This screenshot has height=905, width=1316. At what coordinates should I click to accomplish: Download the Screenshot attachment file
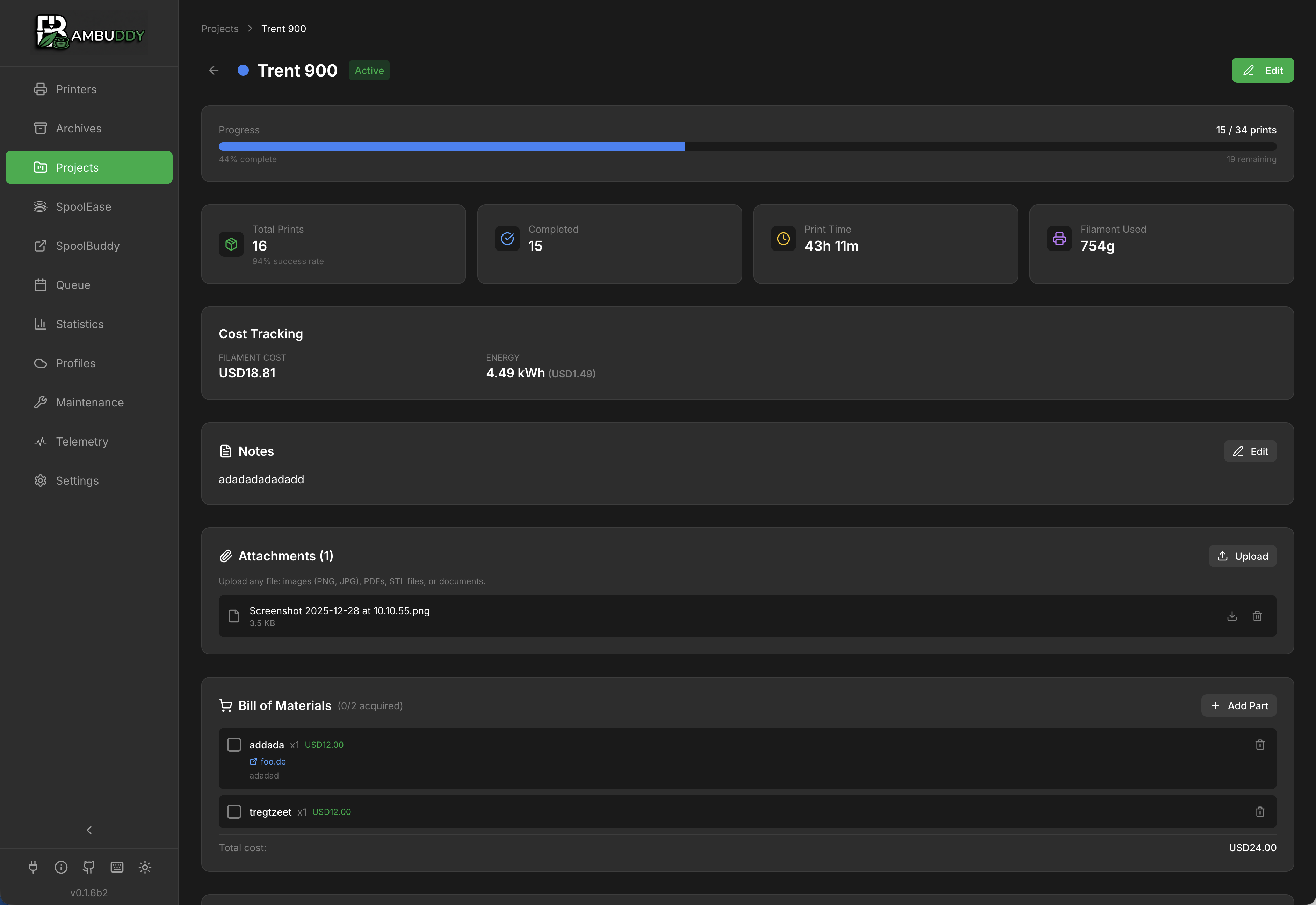(1231, 616)
